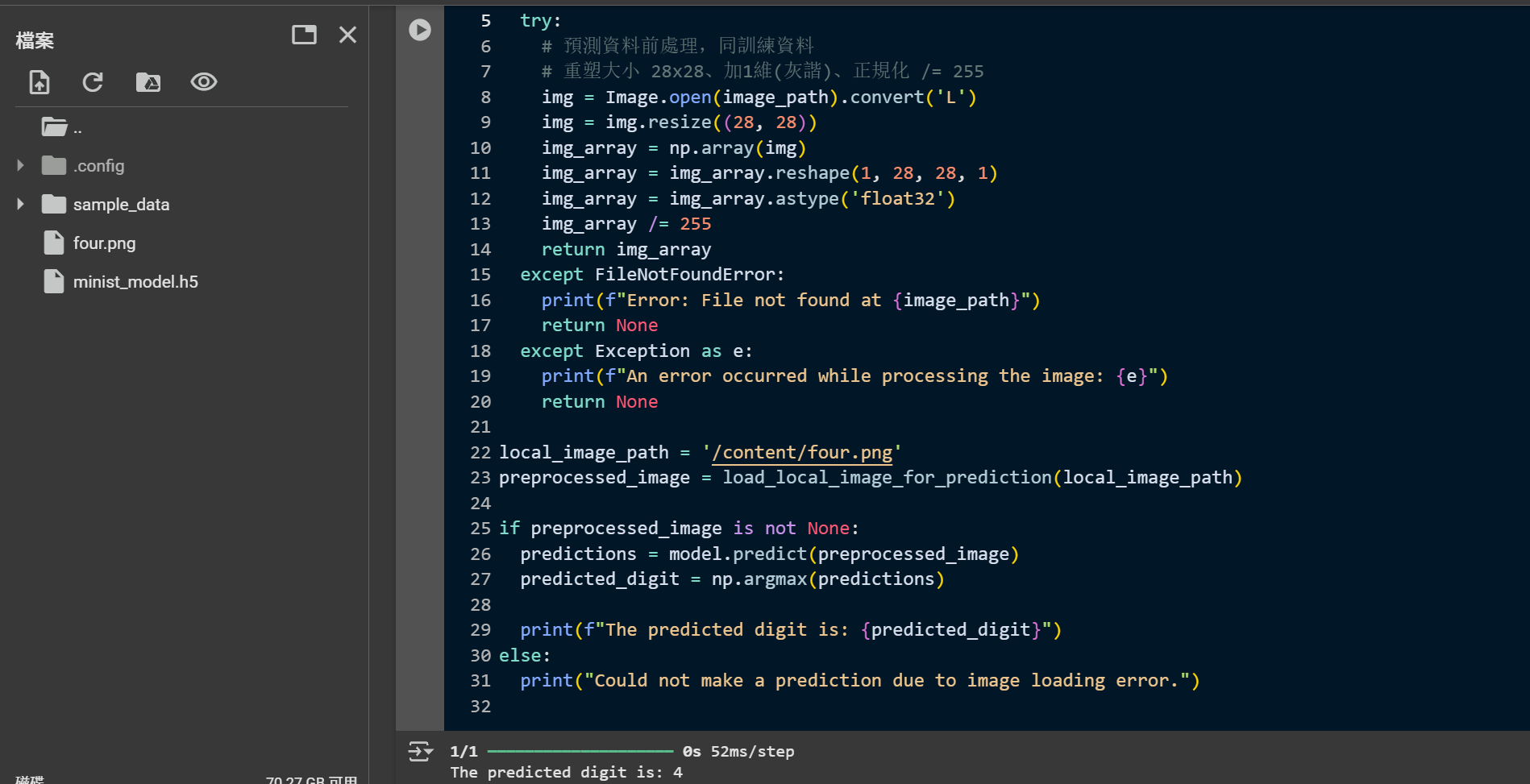Place cursor on return img_array line
1530x784 pixels.
[626, 250]
